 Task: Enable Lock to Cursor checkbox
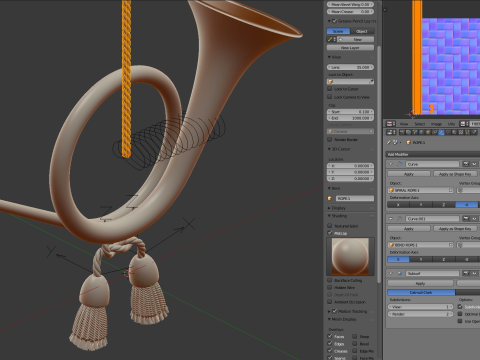330,89
